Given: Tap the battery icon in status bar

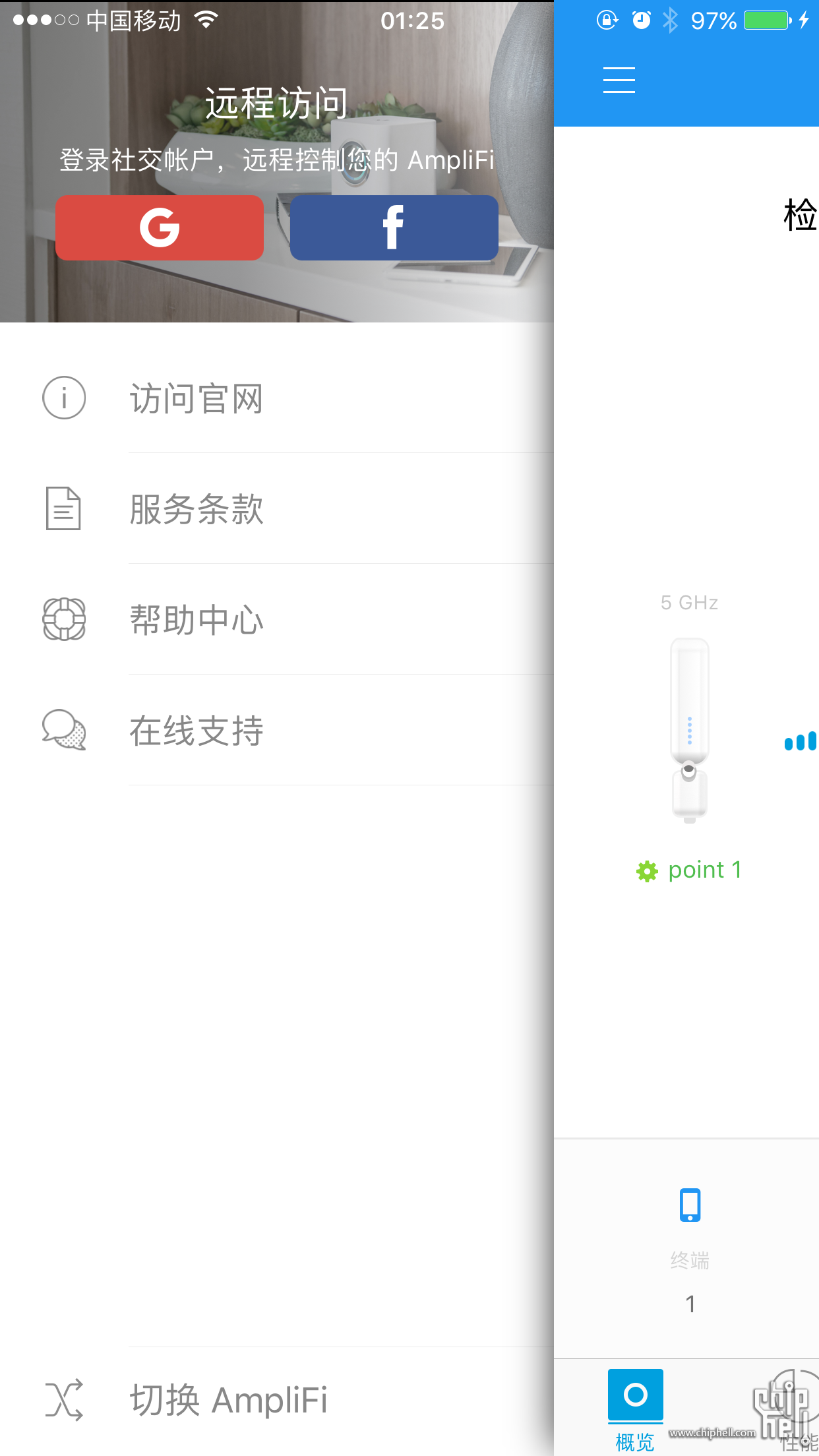Looking at the screenshot, I should (768, 20).
